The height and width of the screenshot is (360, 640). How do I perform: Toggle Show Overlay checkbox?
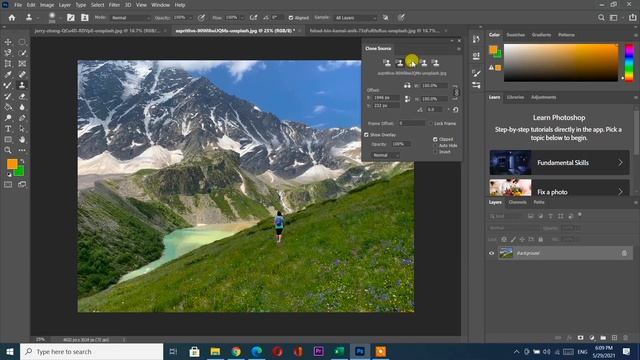point(366,135)
